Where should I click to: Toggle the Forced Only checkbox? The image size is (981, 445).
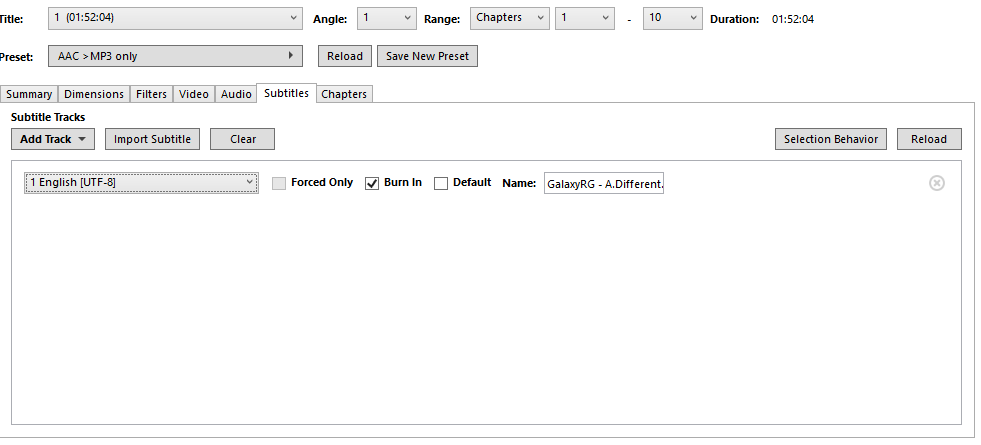coord(279,183)
